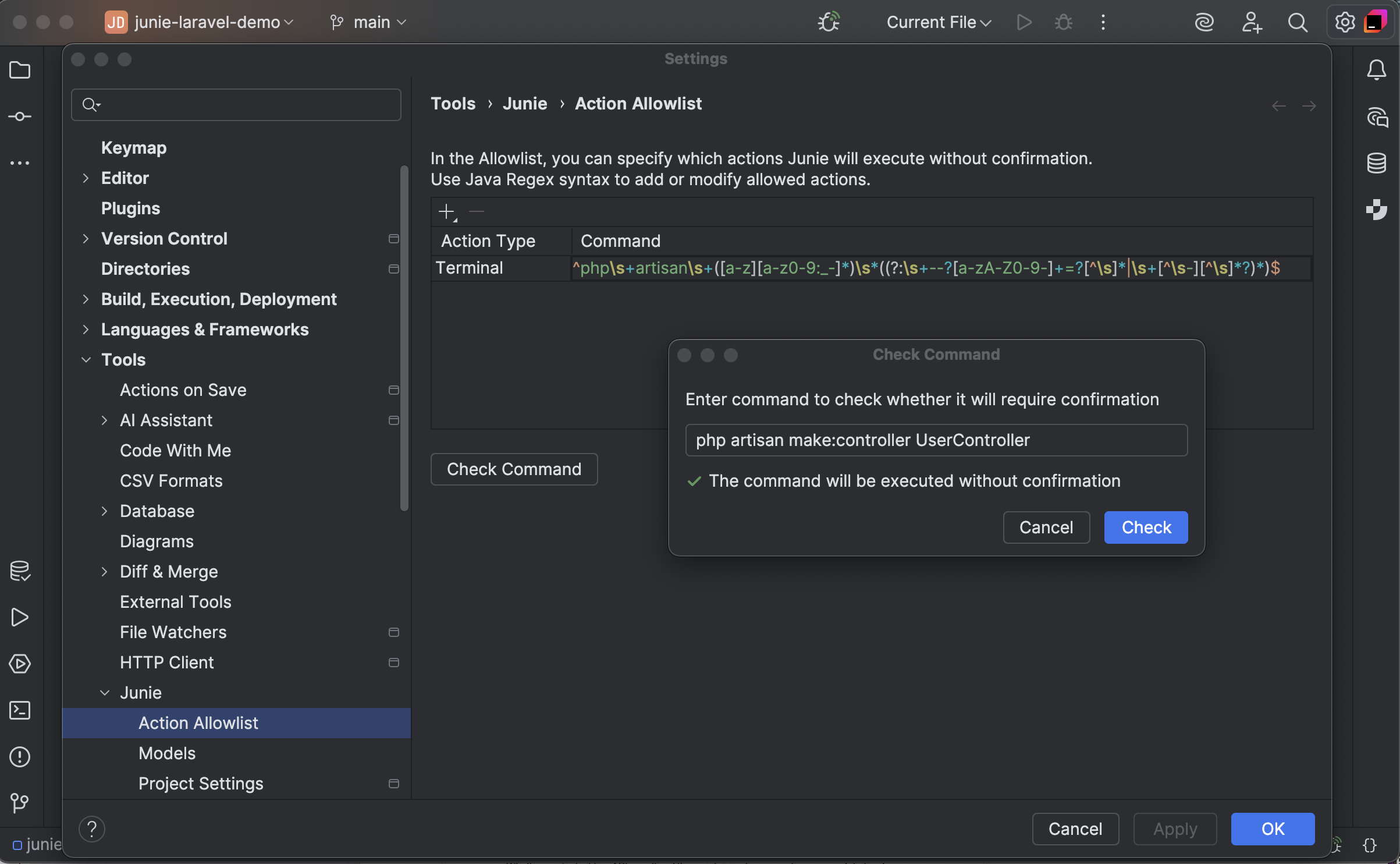Image resolution: width=1400 pixels, height=864 pixels.
Task: Open the Notifications bell icon
Action: coord(1376,70)
